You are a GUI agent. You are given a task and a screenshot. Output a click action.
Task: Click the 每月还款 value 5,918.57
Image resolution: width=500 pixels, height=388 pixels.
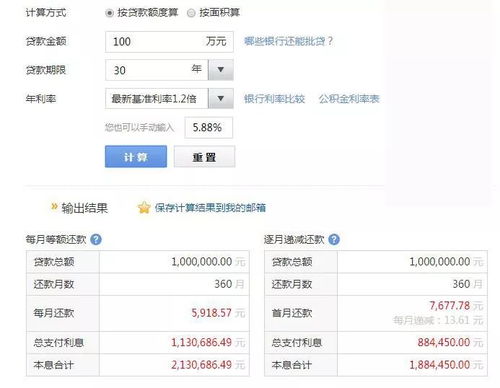click(x=211, y=313)
